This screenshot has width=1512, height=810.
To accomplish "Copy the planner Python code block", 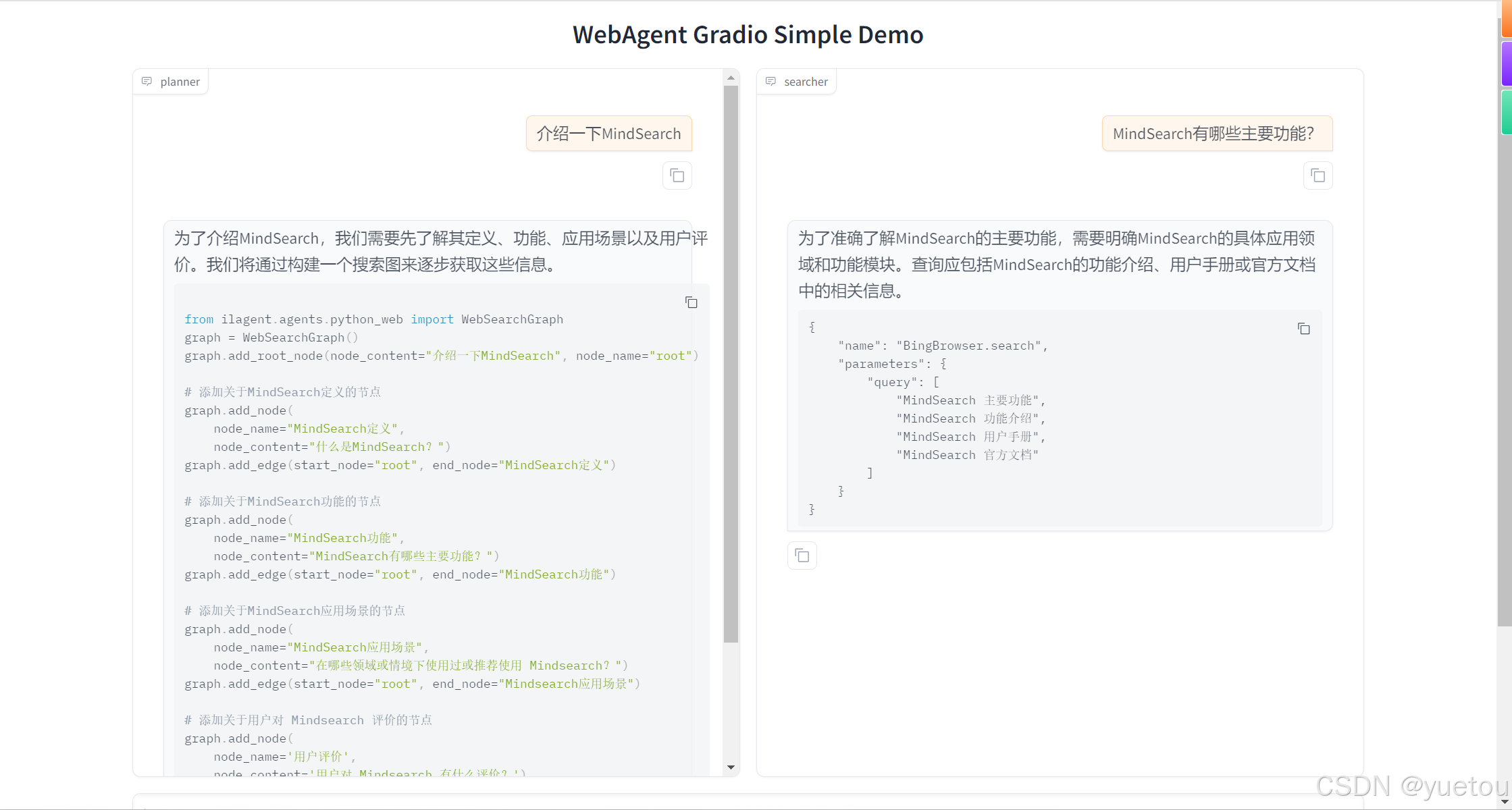I will (691, 302).
